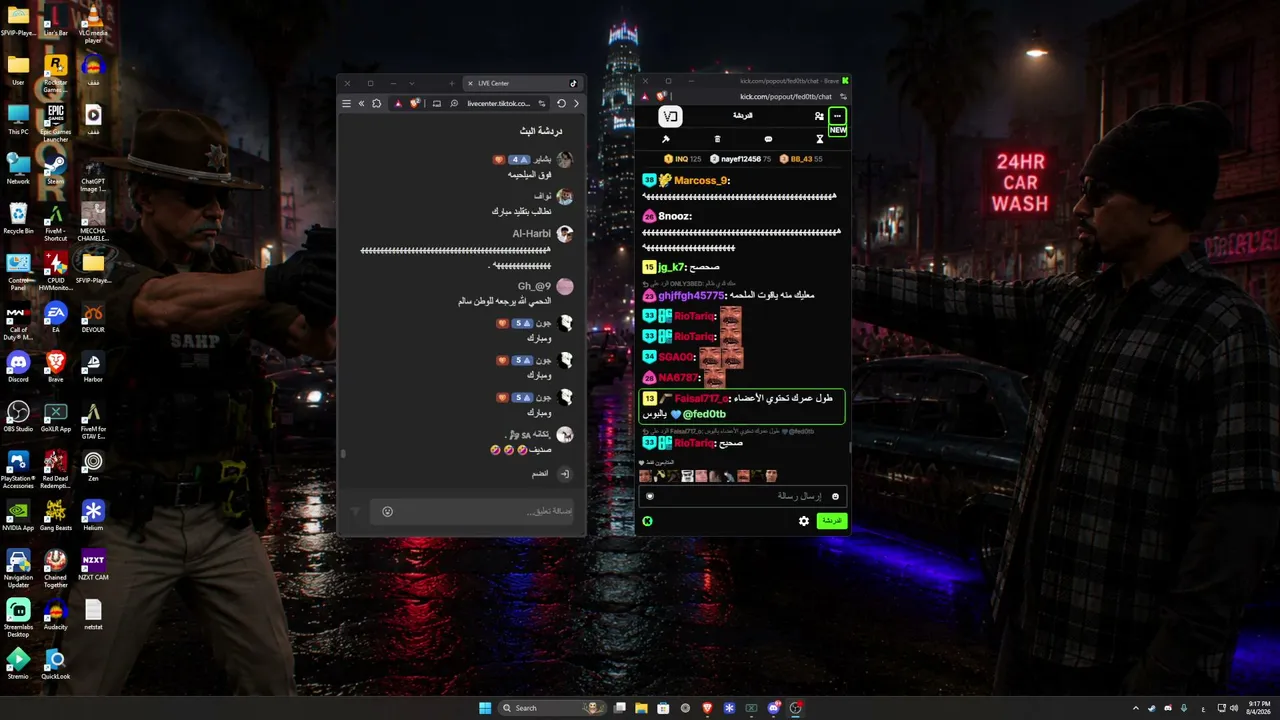1280x720 pixels.
Task: Click the Brave icon on the taskbar
Action: [x=707, y=708]
